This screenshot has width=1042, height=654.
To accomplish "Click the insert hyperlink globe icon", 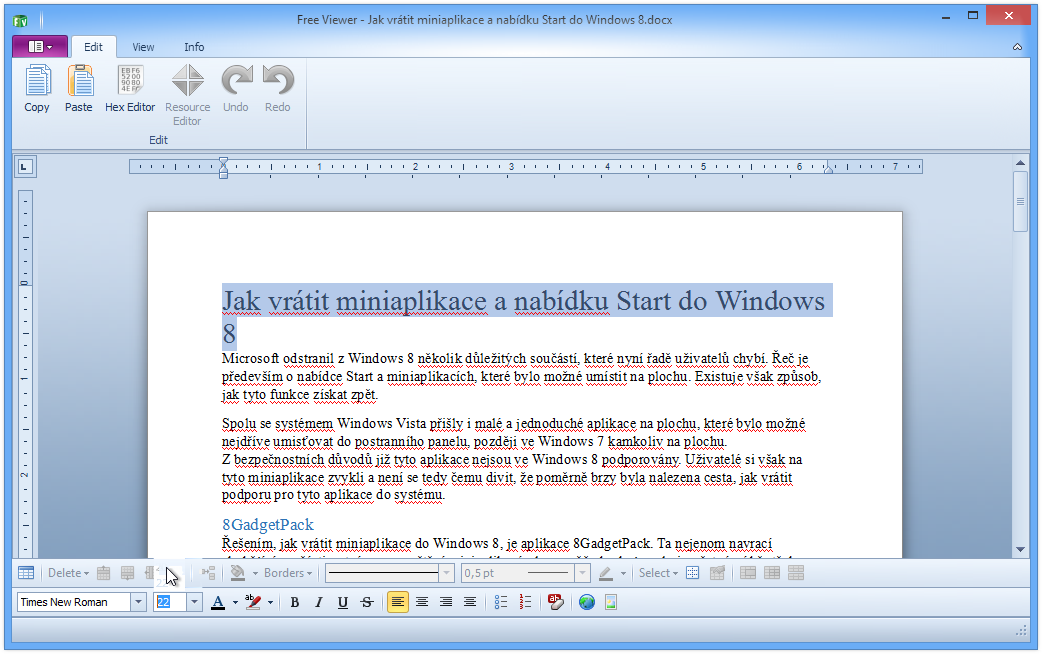I will 587,602.
